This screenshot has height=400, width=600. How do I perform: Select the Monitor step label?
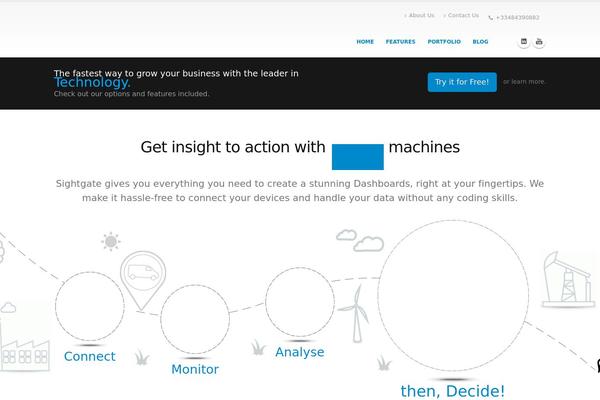(195, 369)
